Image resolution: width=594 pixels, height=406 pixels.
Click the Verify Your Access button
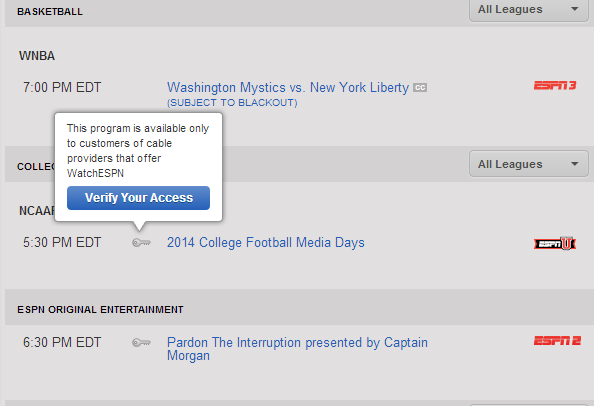click(138, 198)
